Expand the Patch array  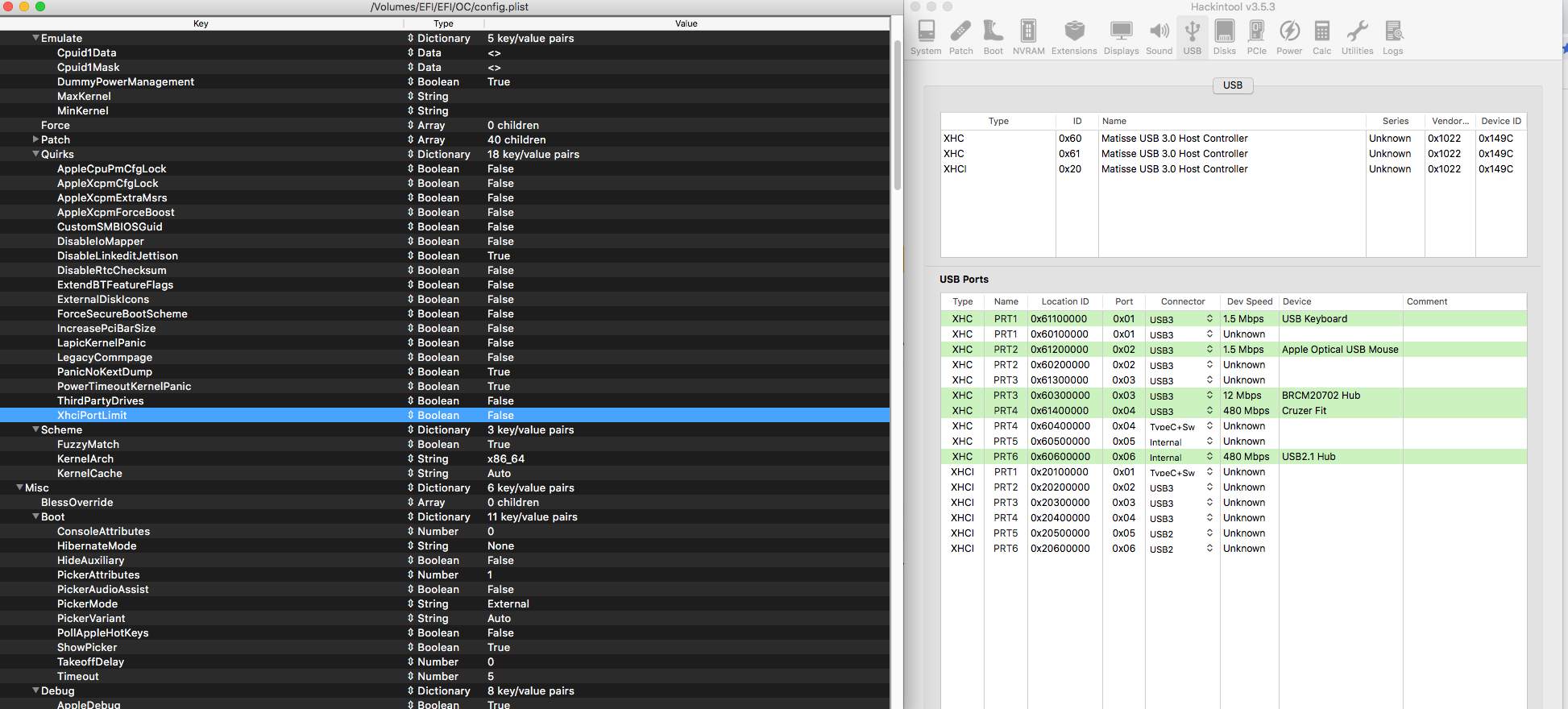(35, 139)
